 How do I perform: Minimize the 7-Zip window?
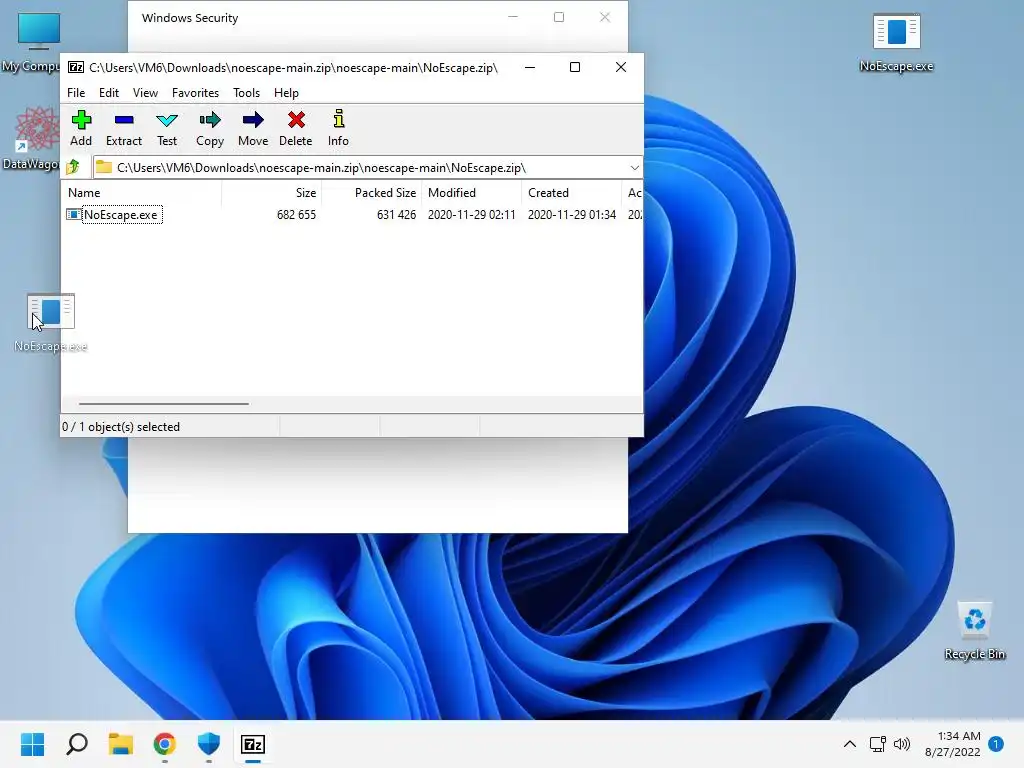pos(530,67)
